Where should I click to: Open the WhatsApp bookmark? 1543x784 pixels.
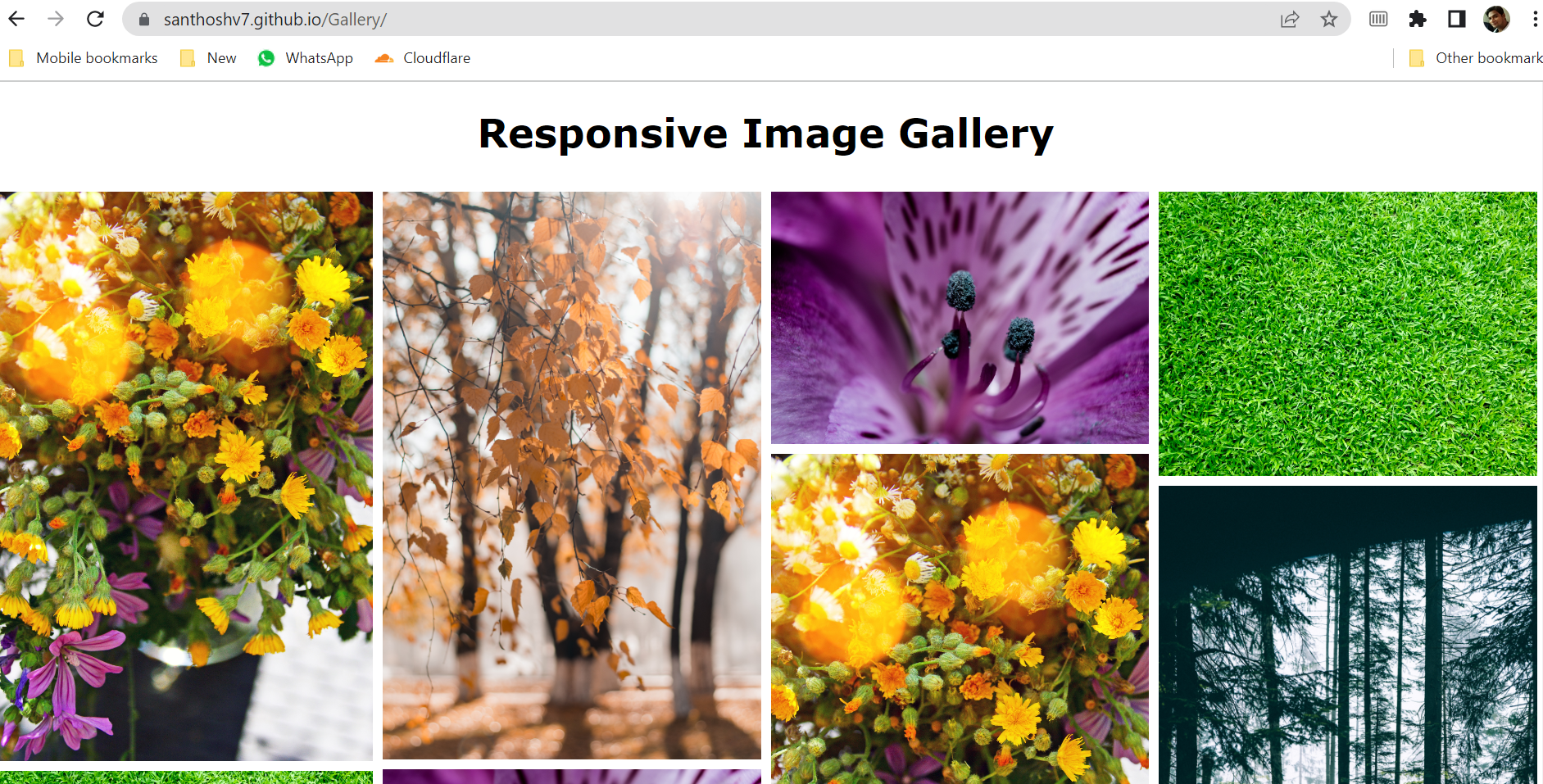click(x=306, y=58)
